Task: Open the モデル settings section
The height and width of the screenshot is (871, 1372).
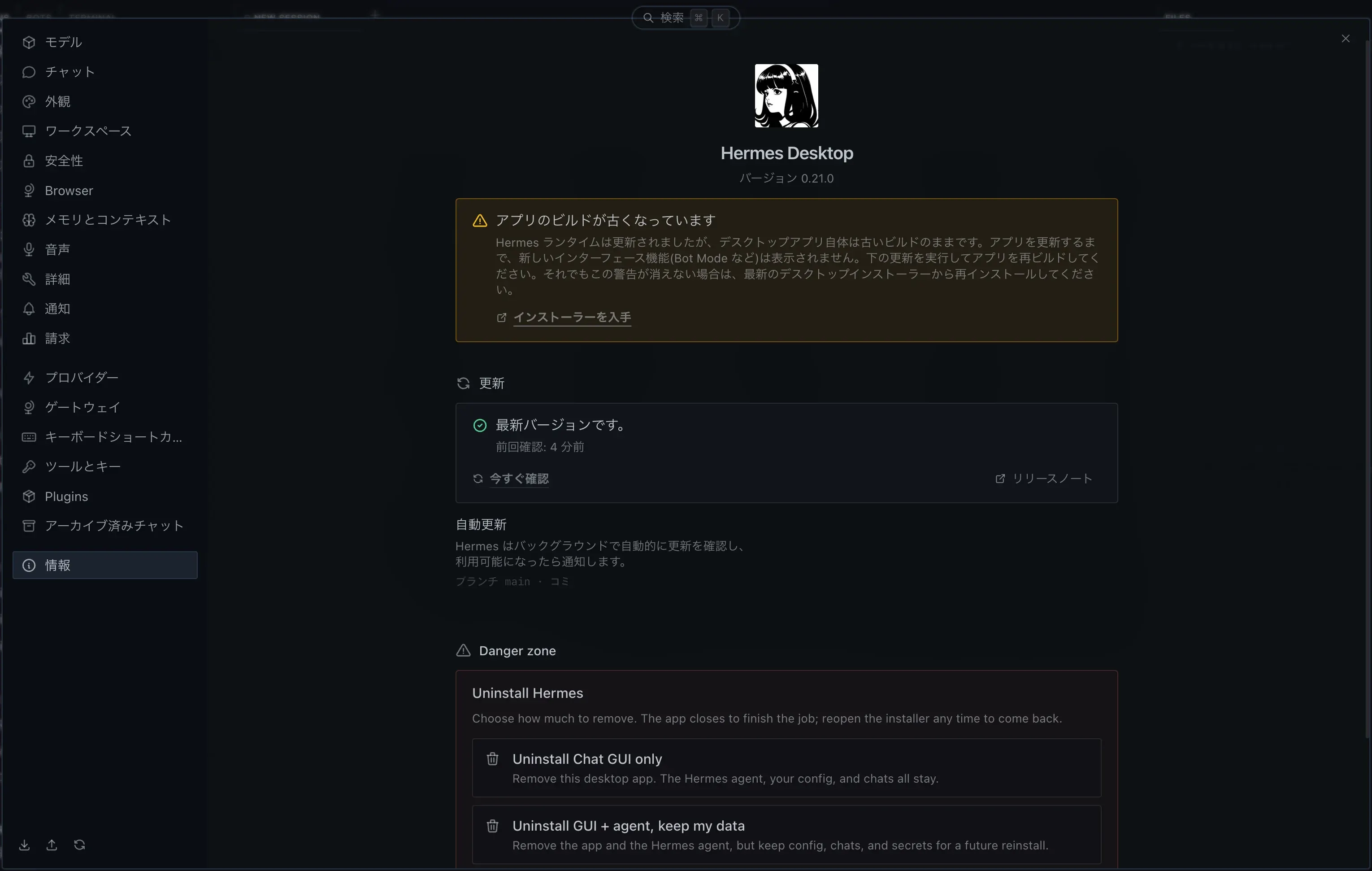Action: 105,42
